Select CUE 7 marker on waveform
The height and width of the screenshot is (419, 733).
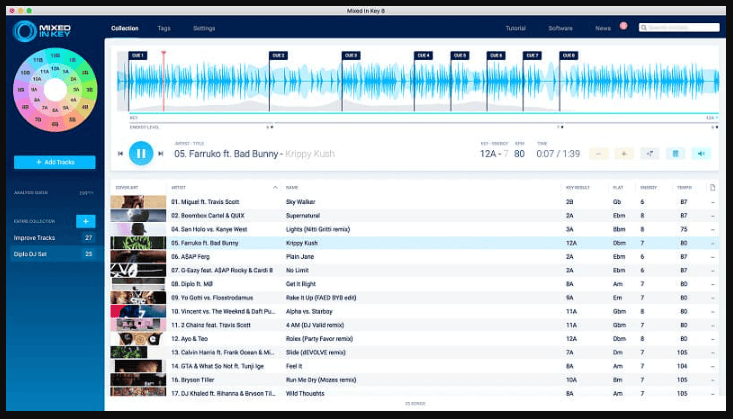(x=532, y=56)
